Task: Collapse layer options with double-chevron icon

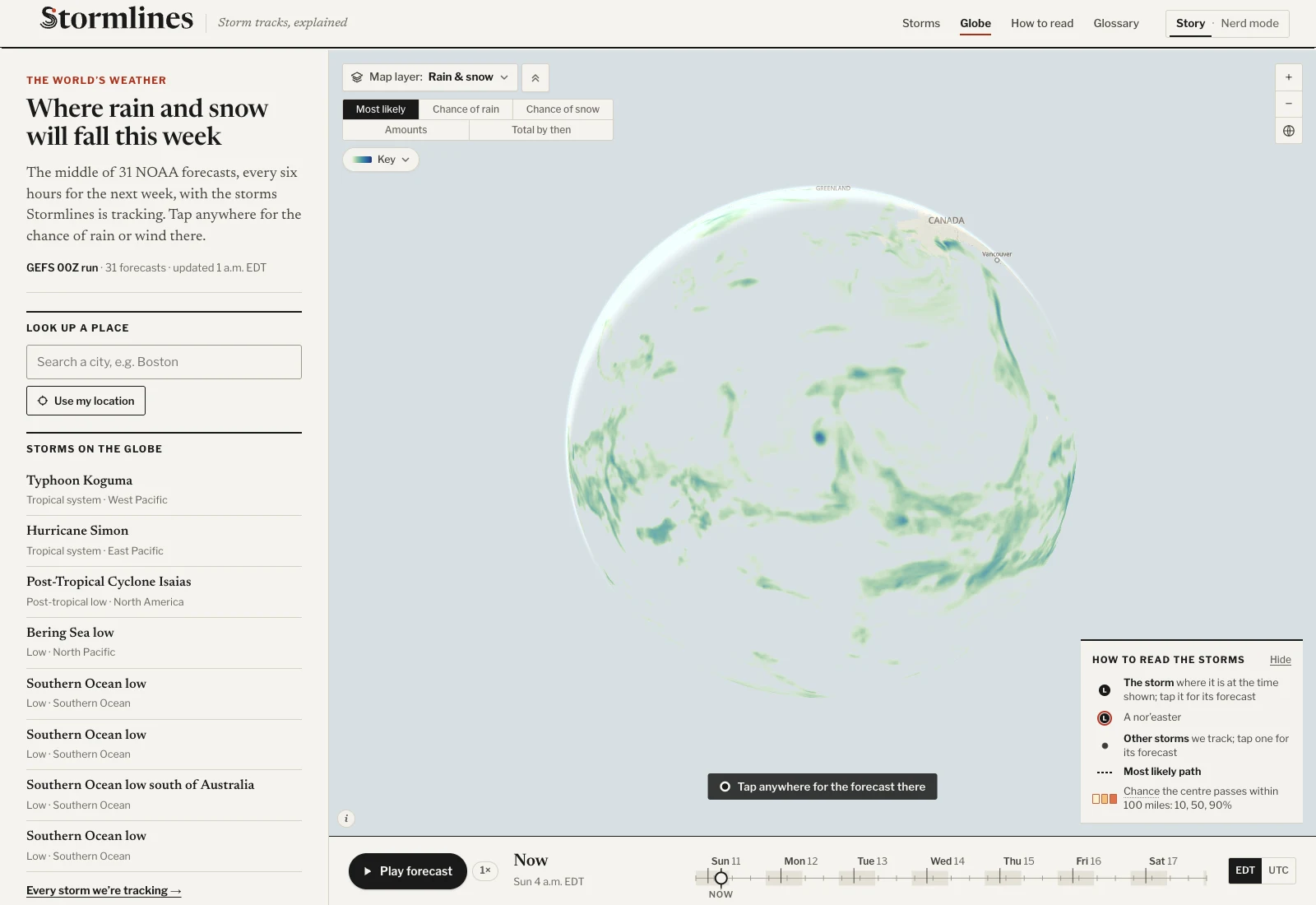Action: pos(535,77)
